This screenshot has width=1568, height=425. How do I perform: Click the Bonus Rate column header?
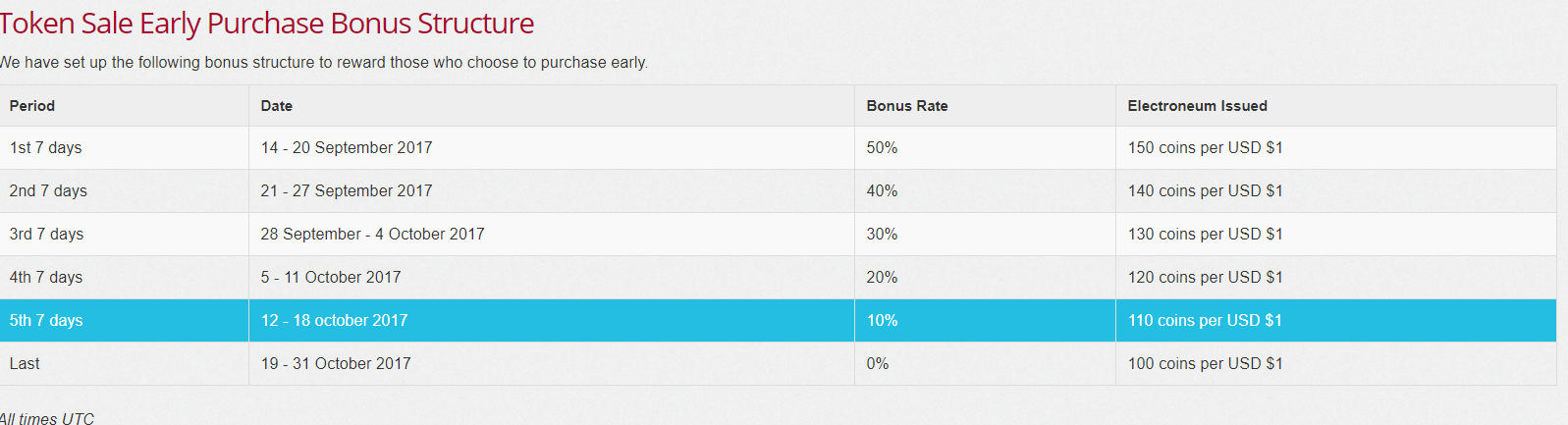pyautogui.click(x=985, y=106)
